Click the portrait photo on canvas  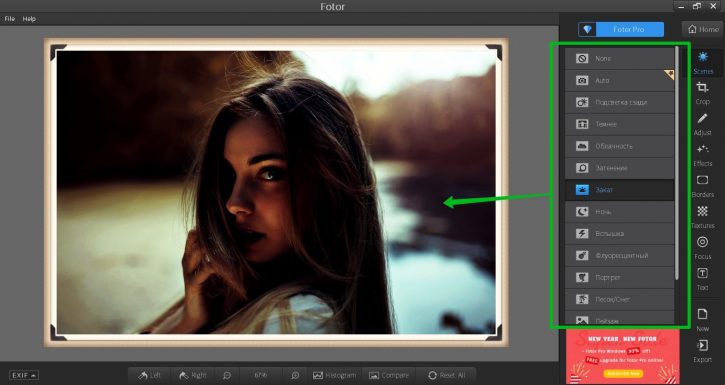pos(276,192)
